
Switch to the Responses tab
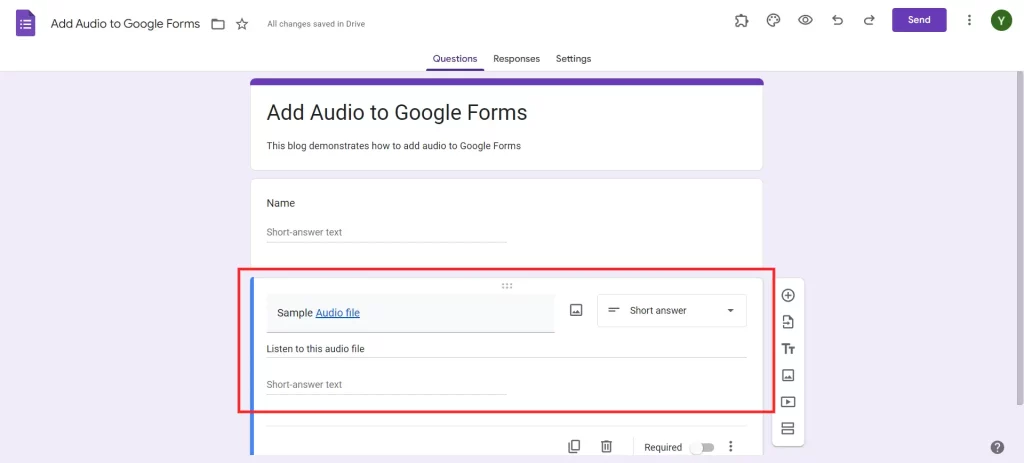tap(517, 59)
